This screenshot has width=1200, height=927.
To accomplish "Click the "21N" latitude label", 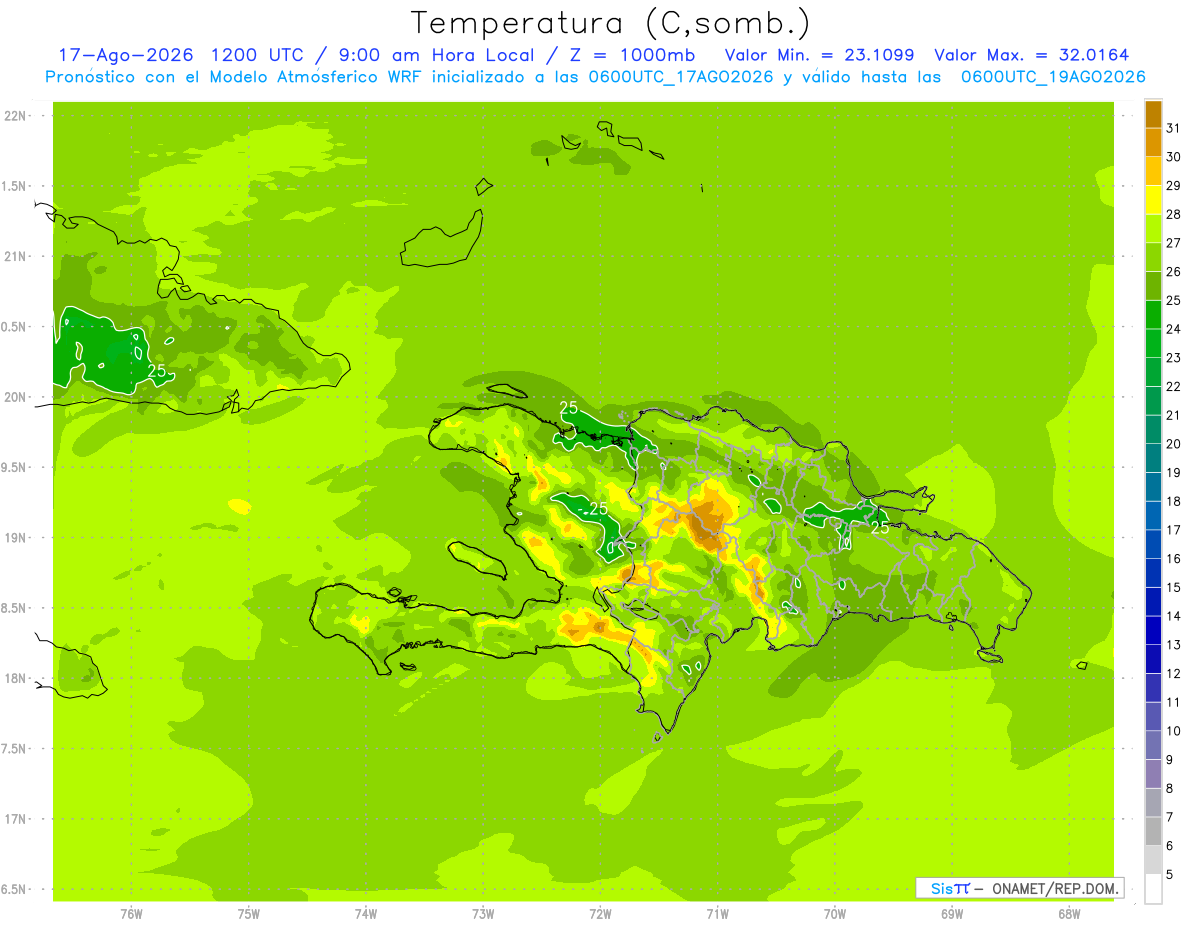I will click(x=14, y=257).
